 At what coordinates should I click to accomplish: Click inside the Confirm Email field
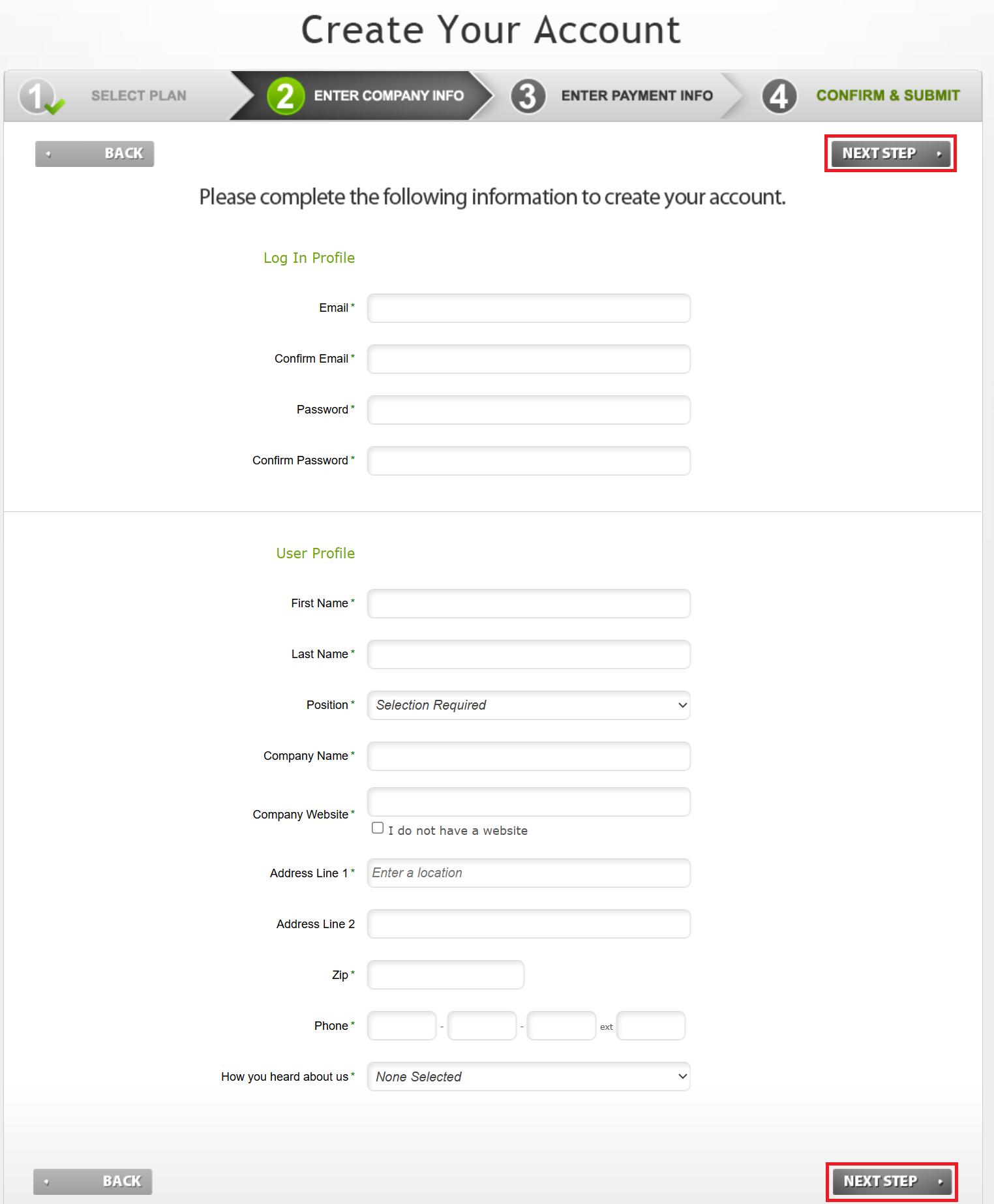528,359
